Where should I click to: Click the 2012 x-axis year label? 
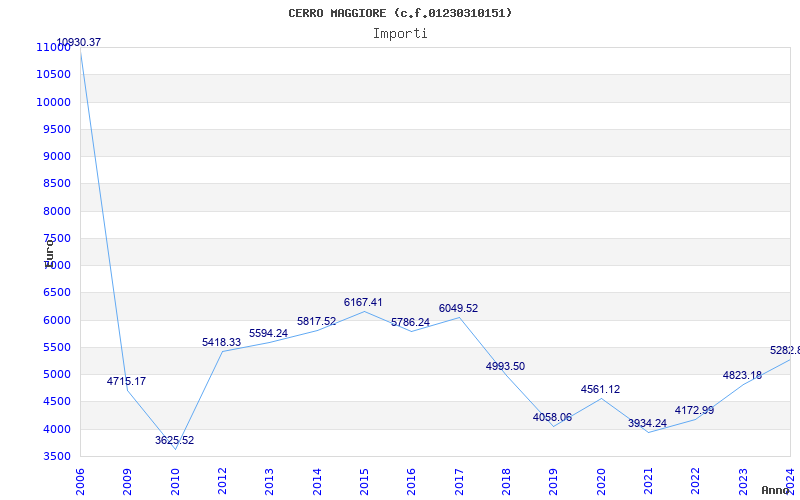(222, 482)
